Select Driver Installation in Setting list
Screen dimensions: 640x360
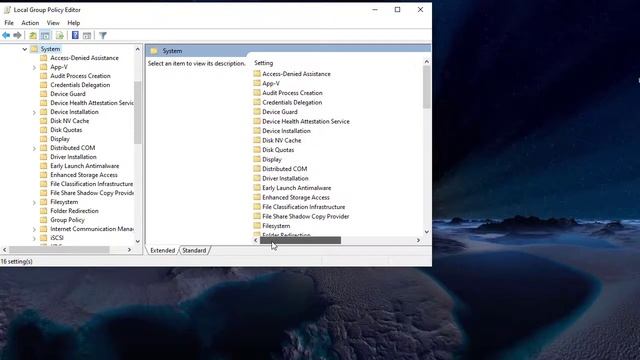pos(285,178)
